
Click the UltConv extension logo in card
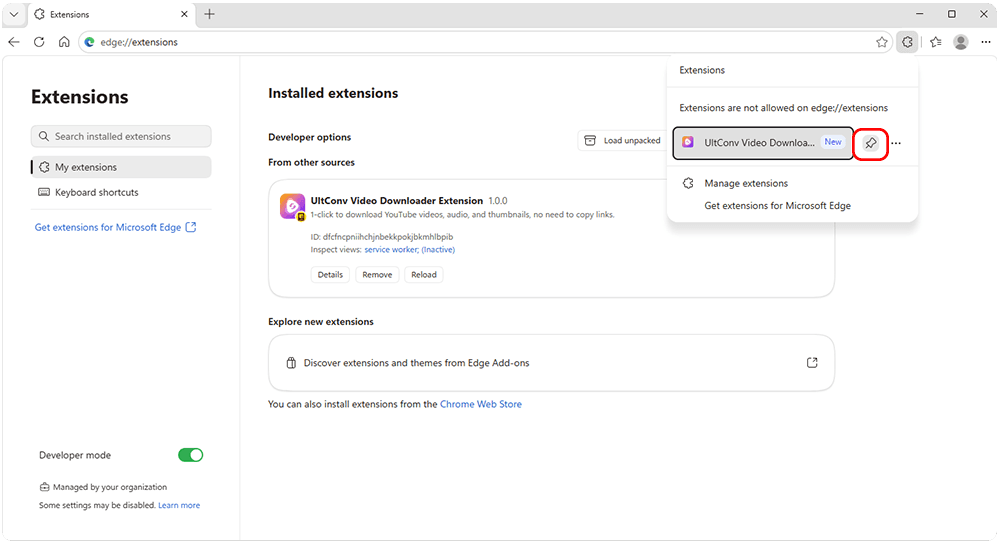pos(293,207)
